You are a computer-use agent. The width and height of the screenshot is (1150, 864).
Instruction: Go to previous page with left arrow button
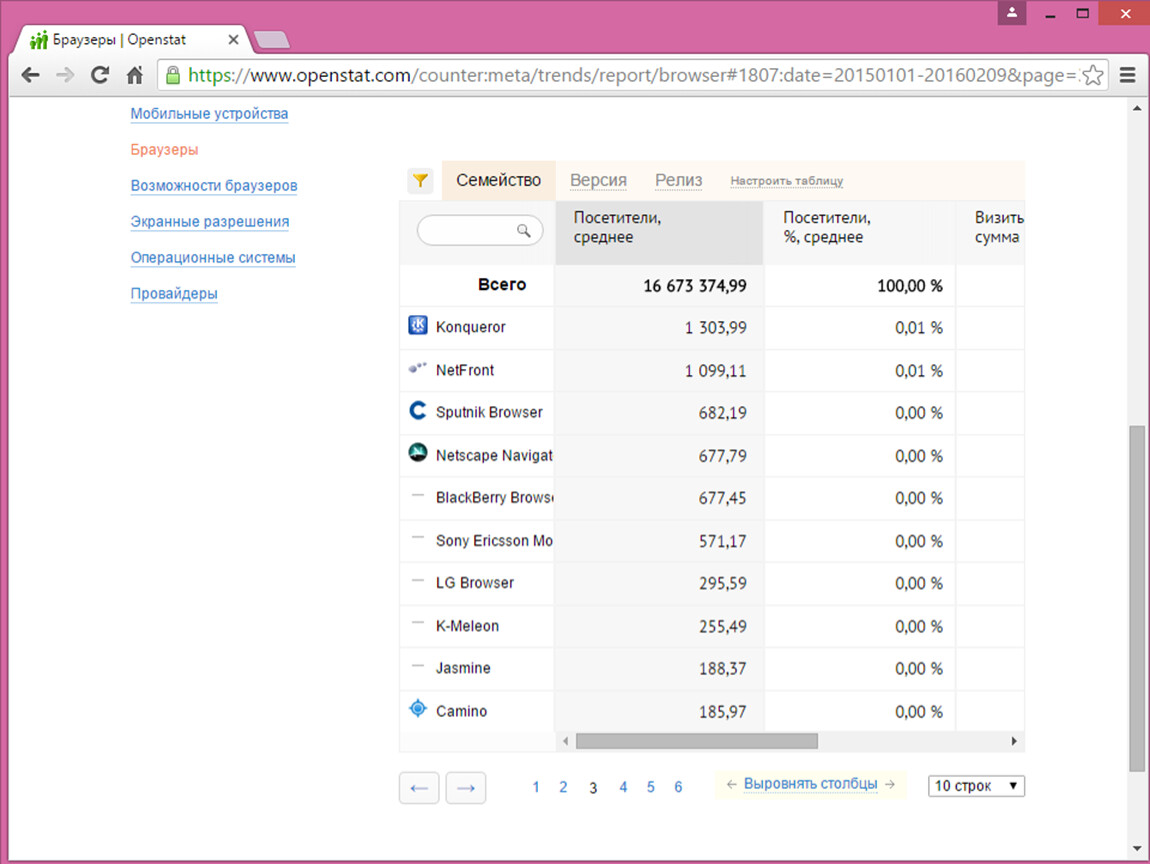tap(420, 788)
